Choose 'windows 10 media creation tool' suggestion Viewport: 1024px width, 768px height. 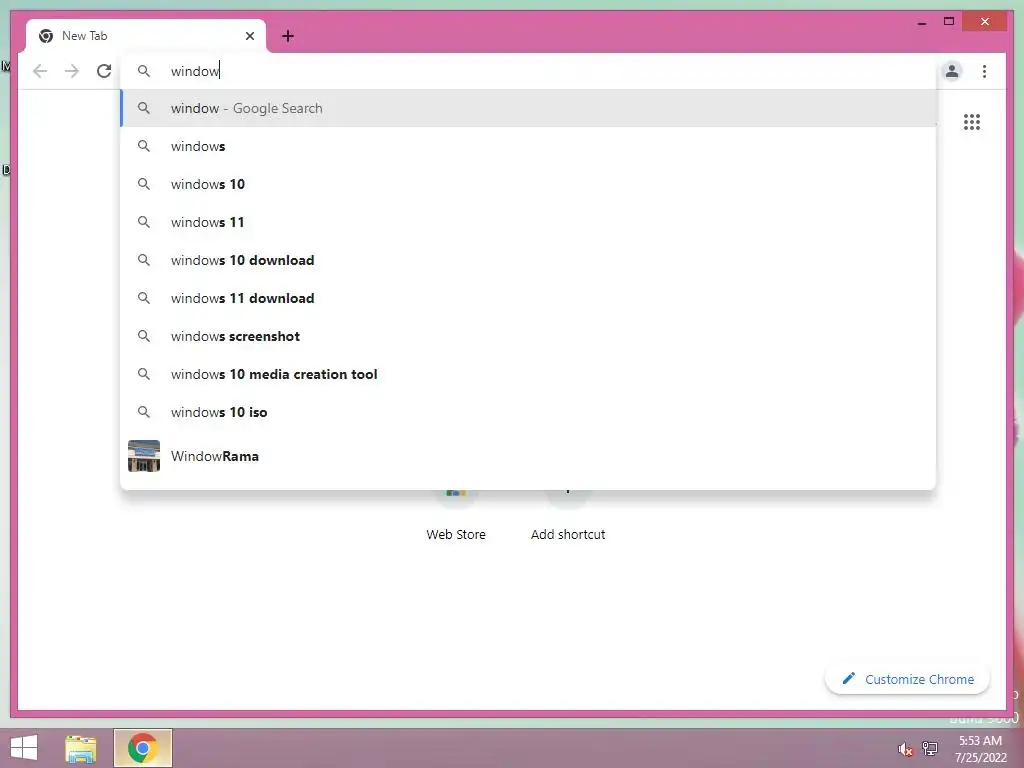click(x=528, y=374)
